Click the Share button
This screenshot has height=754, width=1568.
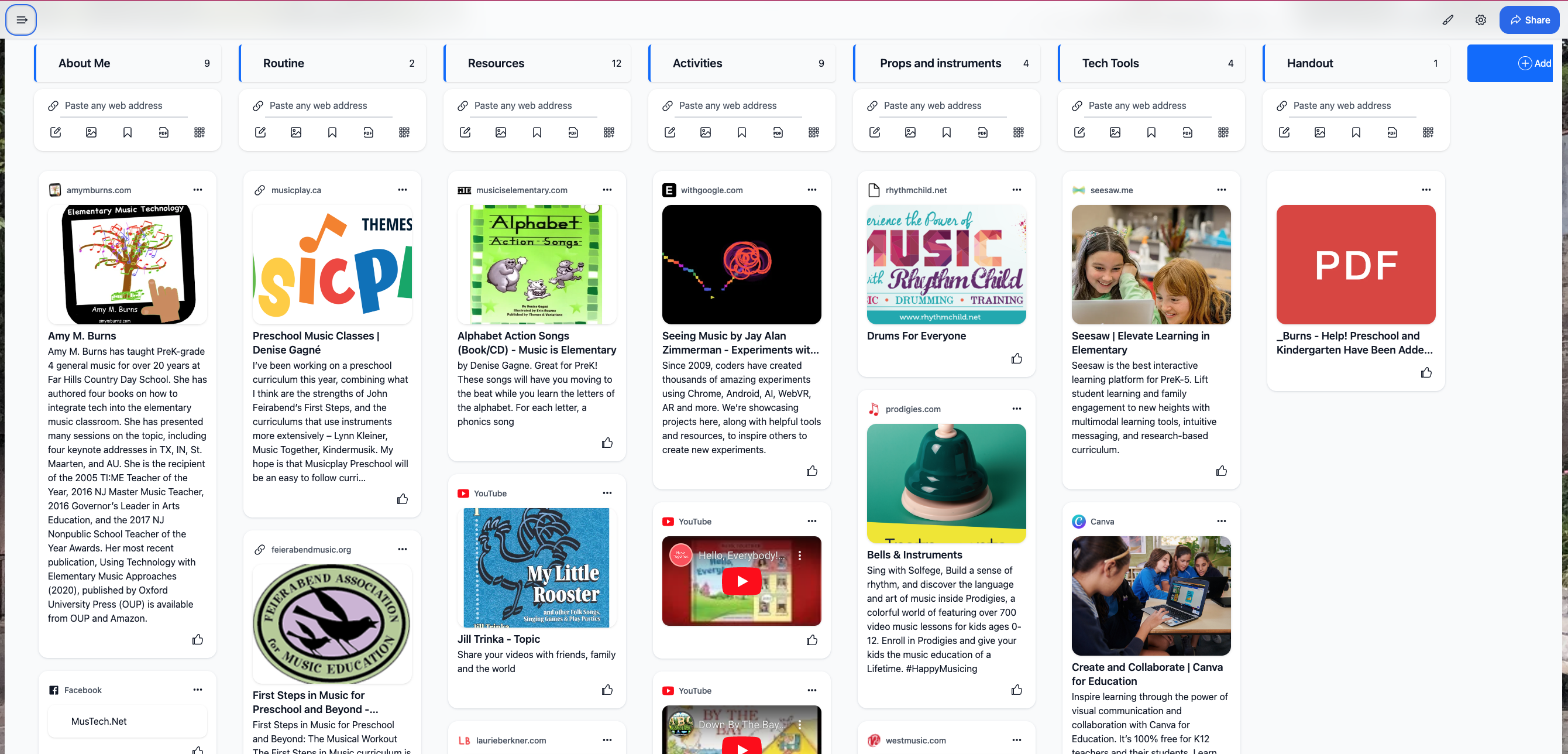pos(1528,19)
